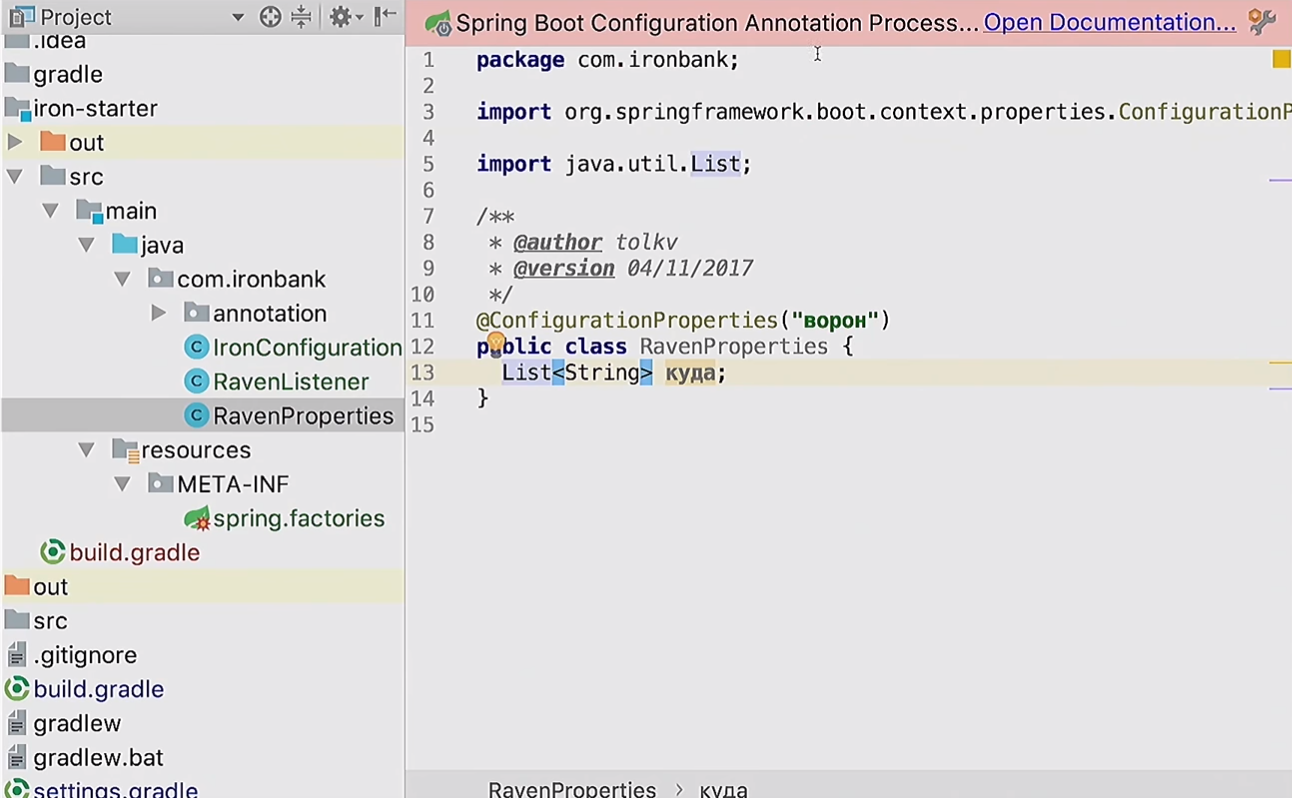This screenshot has width=1292, height=798.
Task: Select the iron-starter module
Action: 95,109
